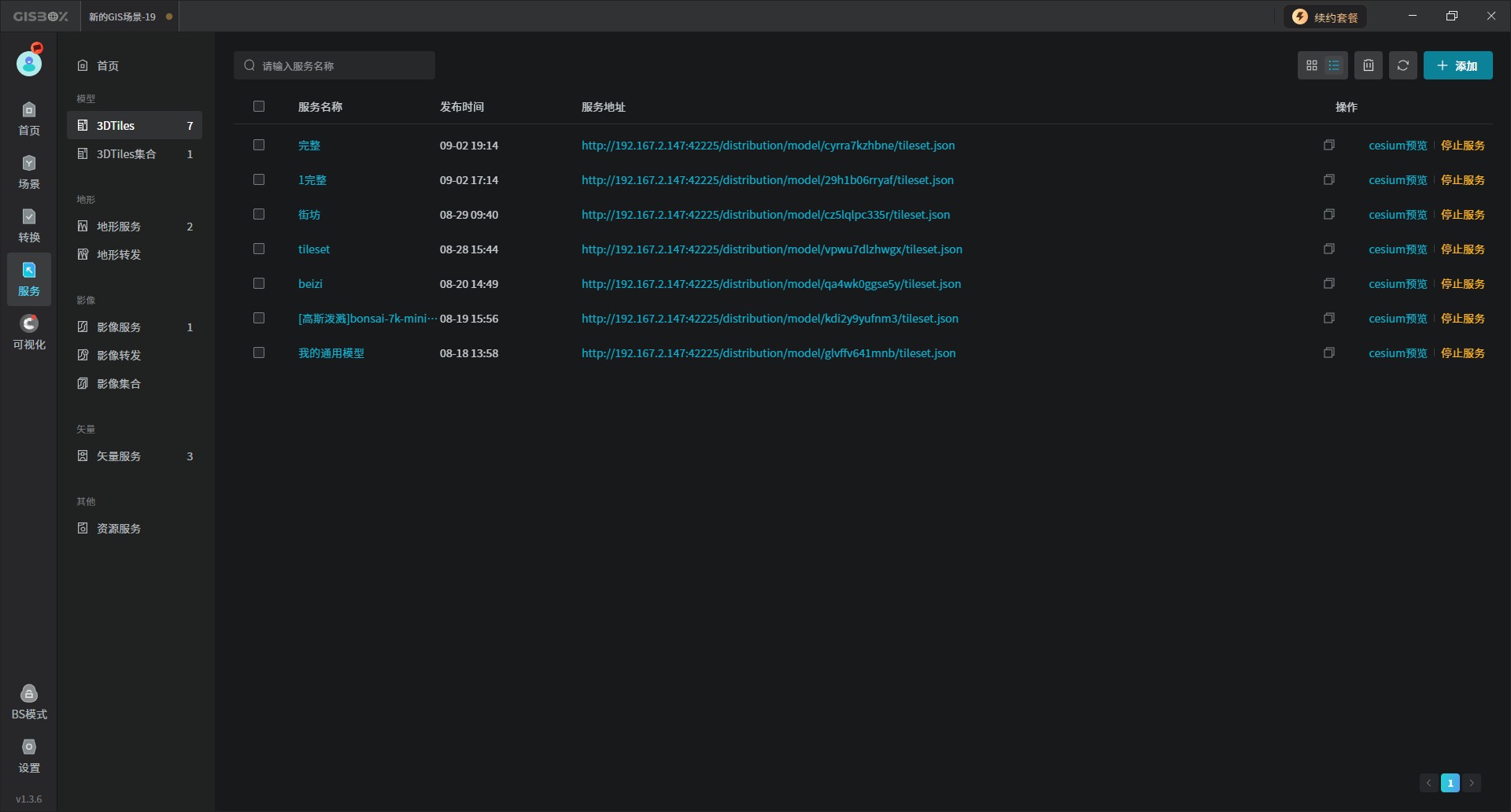Open 设置 from the sidebar
Viewport: 1511px width, 812px height.
click(x=29, y=755)
